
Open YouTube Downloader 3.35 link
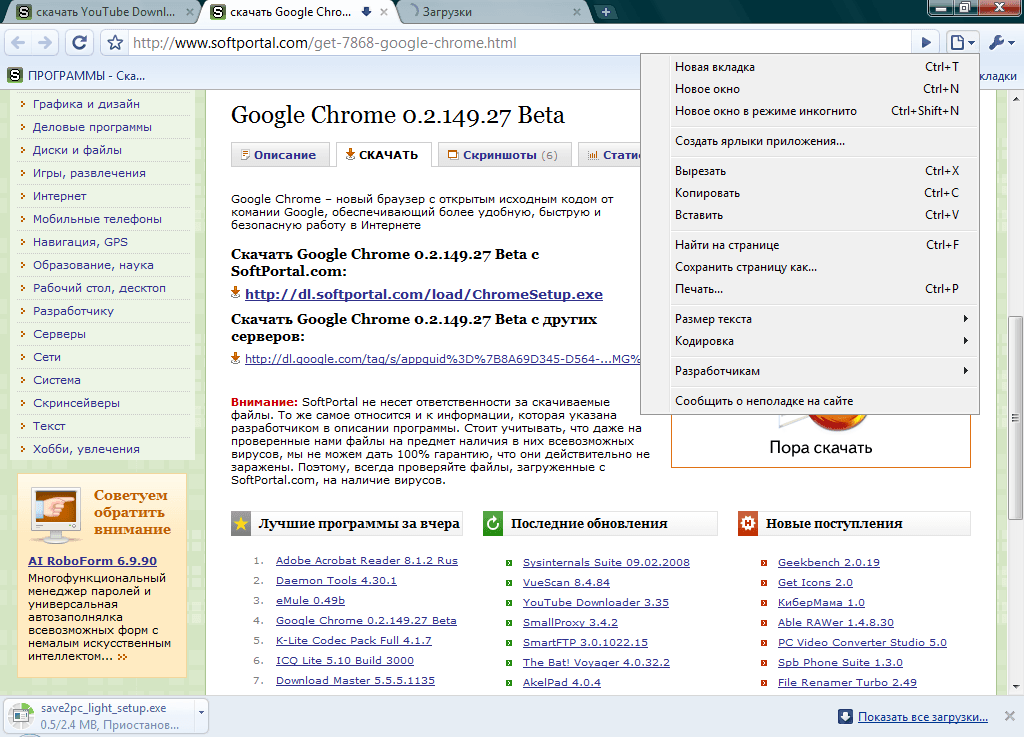(x=596, y=603)
